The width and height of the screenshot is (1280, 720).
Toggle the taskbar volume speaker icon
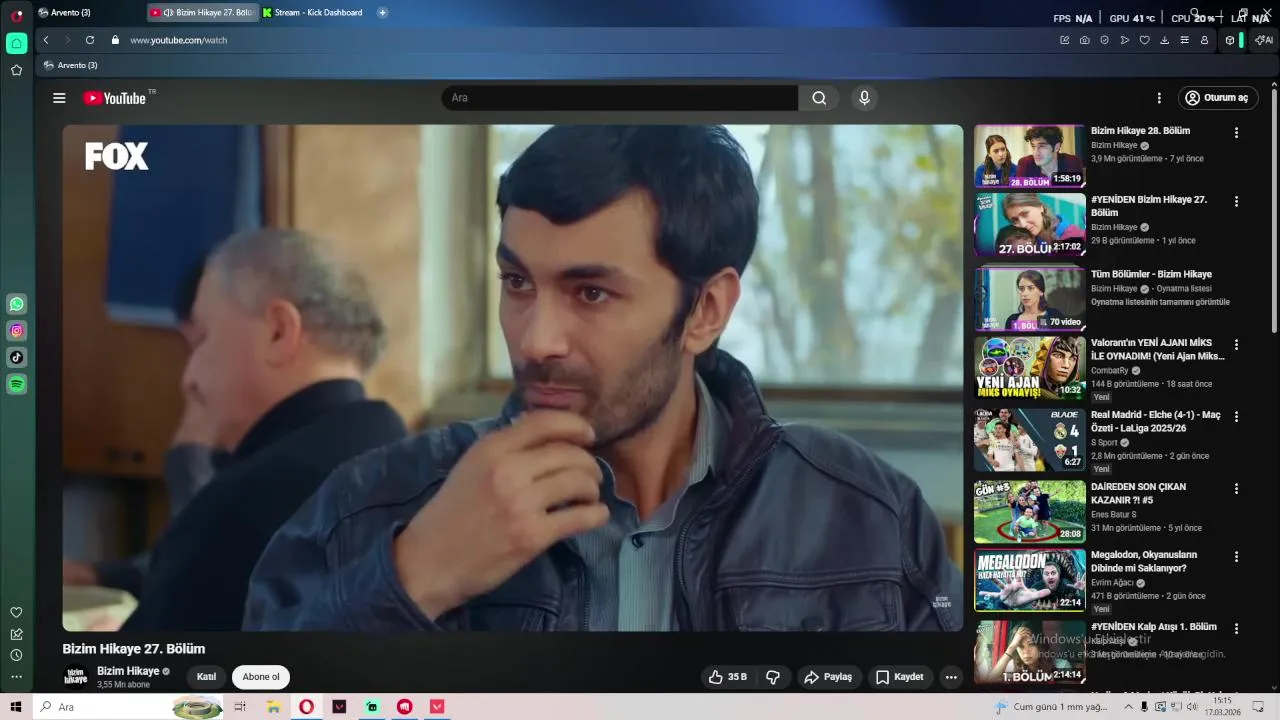coord(1192,707)
